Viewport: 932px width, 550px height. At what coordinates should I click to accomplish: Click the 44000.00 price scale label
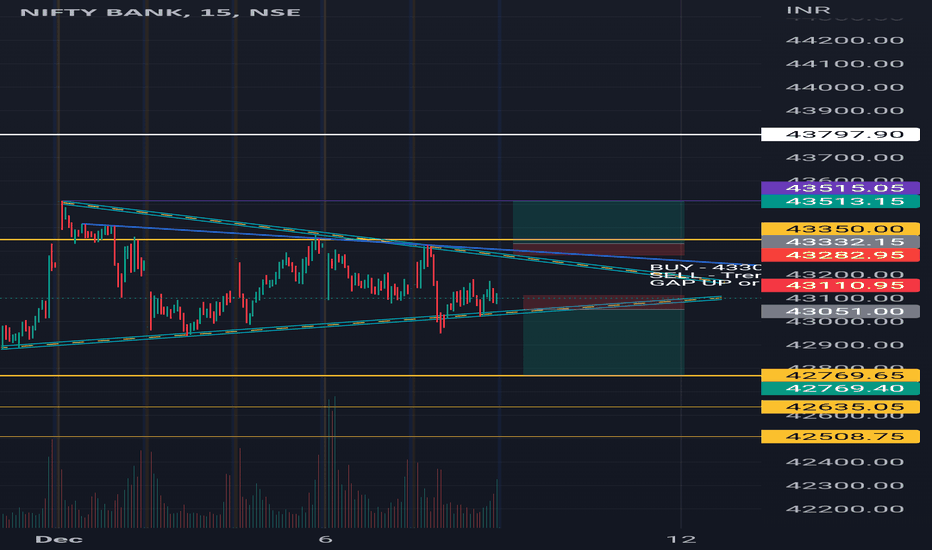point(845,87)
